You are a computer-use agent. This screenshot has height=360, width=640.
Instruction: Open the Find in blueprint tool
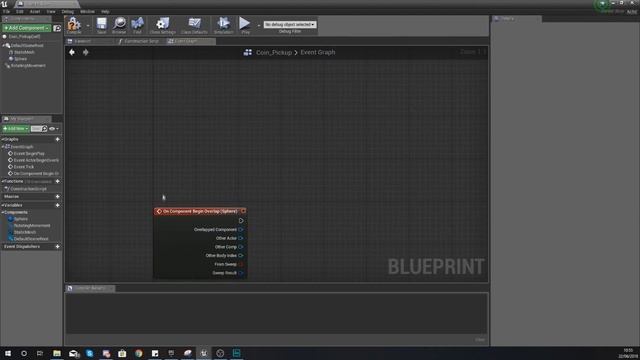coord(138,24)
